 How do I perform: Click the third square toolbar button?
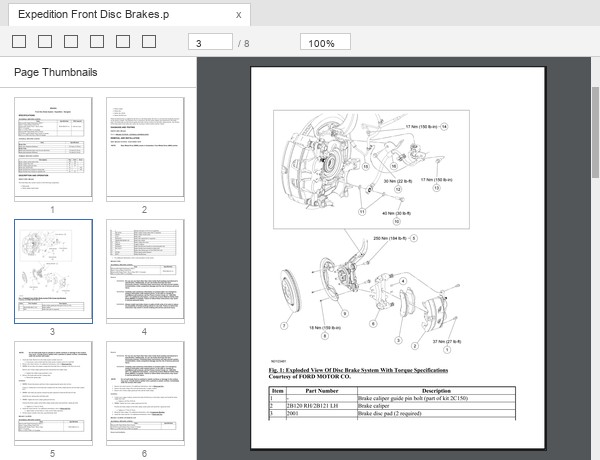71,42
